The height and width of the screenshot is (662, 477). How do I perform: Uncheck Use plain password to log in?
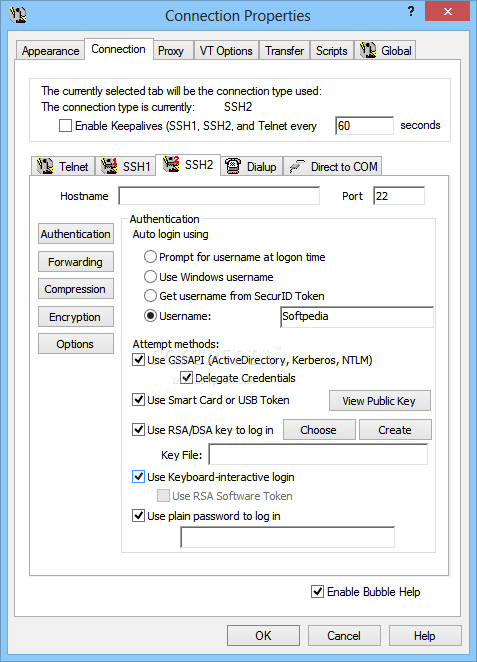[x=138, y=515]
